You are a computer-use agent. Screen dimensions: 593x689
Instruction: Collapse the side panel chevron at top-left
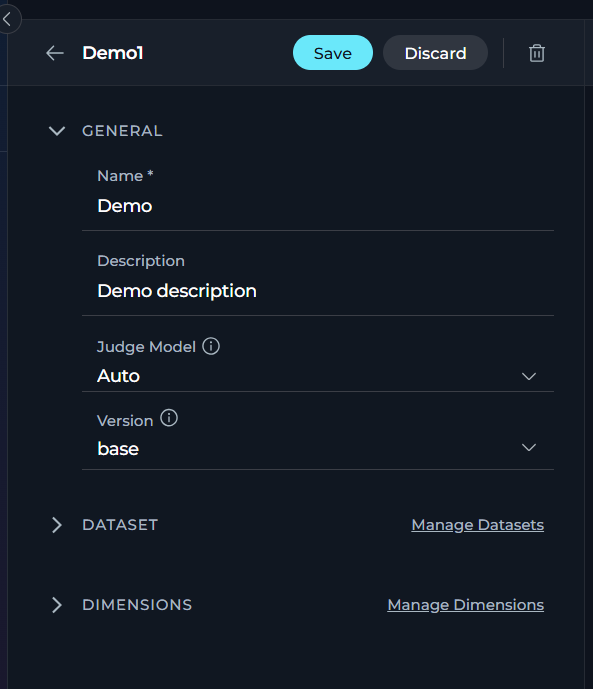click(x=7, y=19)
